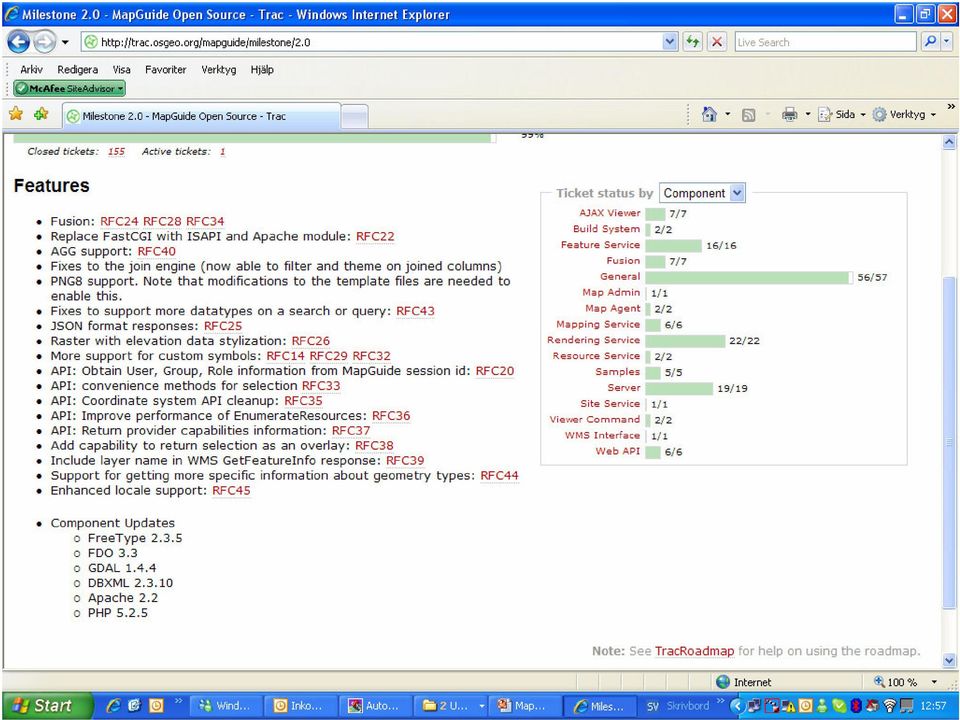Open the RFC22 link

[x=375, y=236]
